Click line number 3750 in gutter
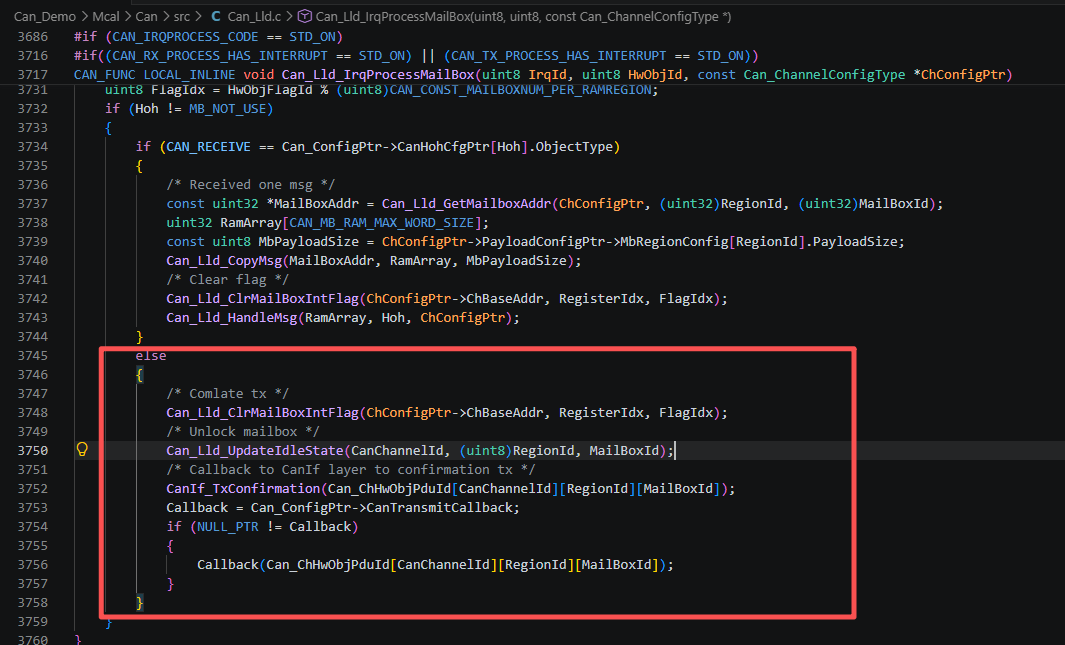The image size is (1065, 645). coord(33,450)
